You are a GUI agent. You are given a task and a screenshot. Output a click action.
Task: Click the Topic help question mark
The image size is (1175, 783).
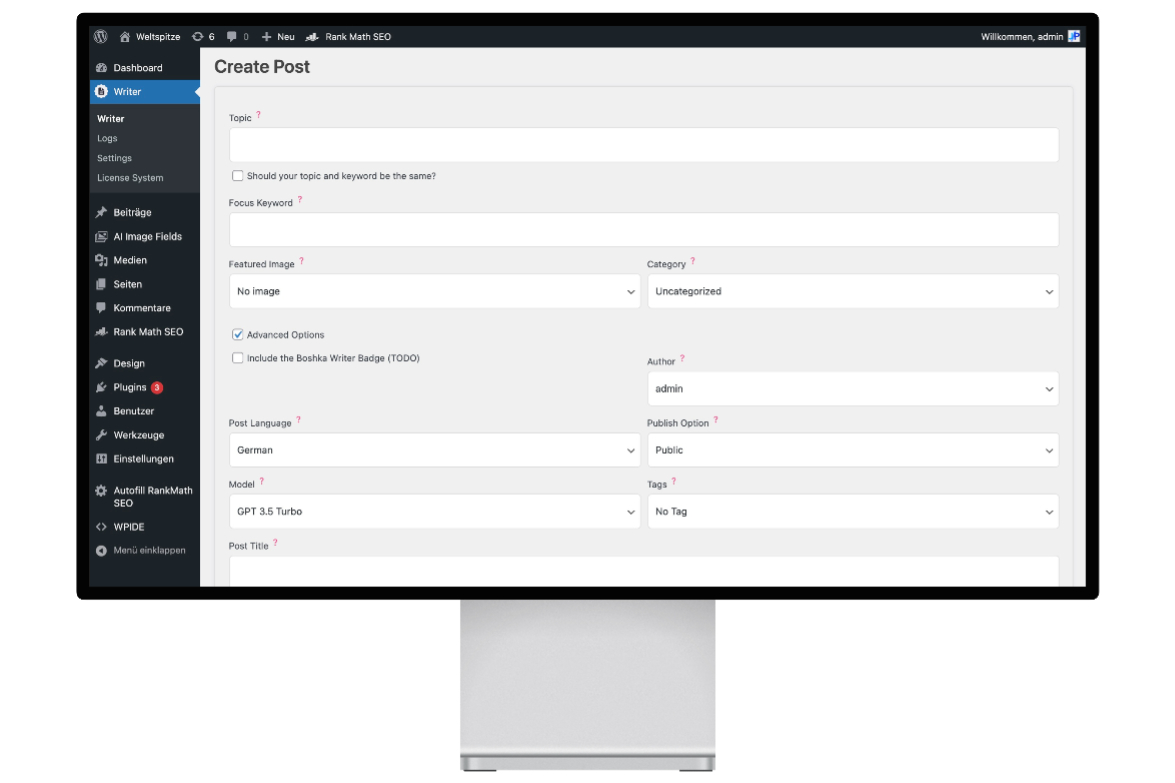[259, 115]
